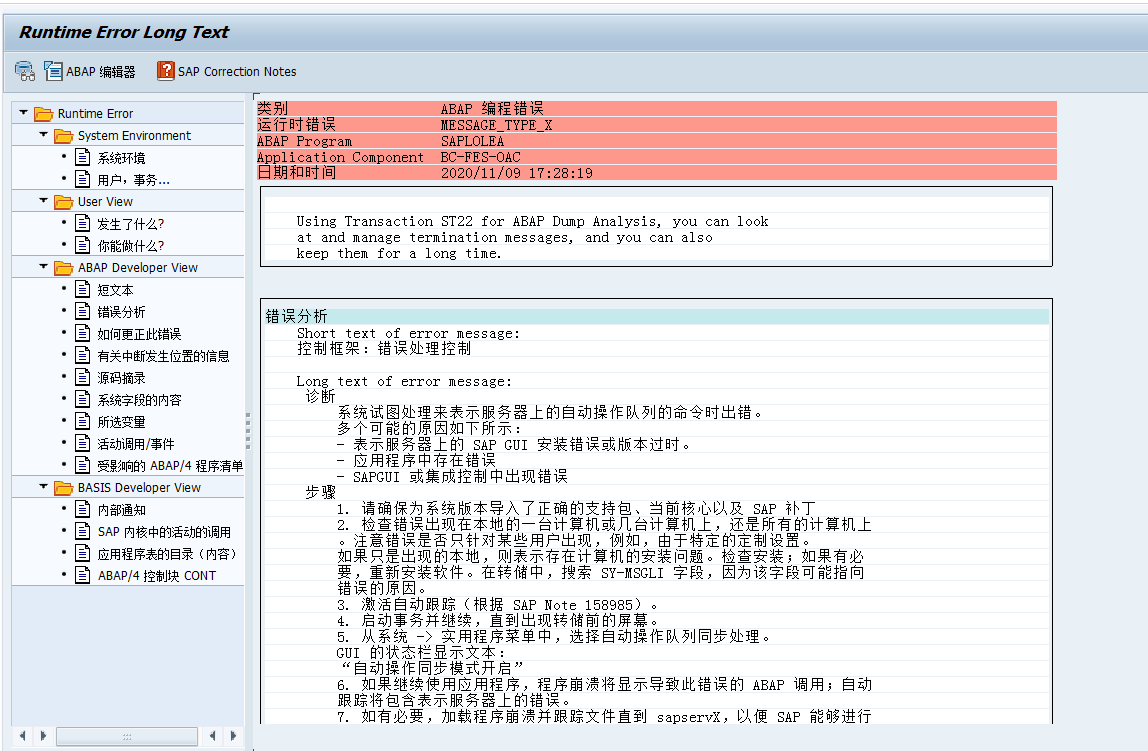Select the date 2020/11/09 17:28:19

(517, 173)
